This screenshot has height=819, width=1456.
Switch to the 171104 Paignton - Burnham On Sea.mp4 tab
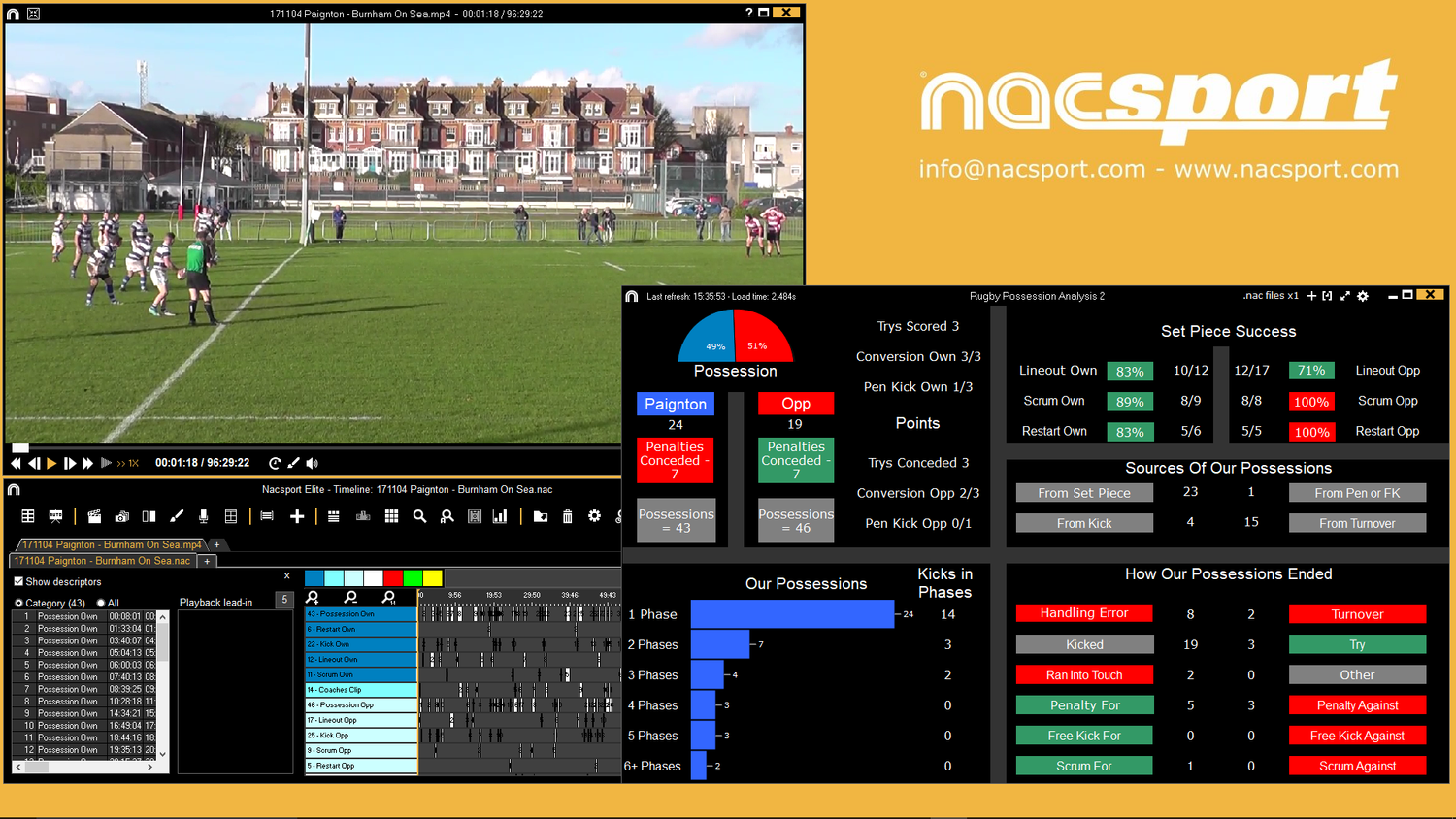[112, 544]
